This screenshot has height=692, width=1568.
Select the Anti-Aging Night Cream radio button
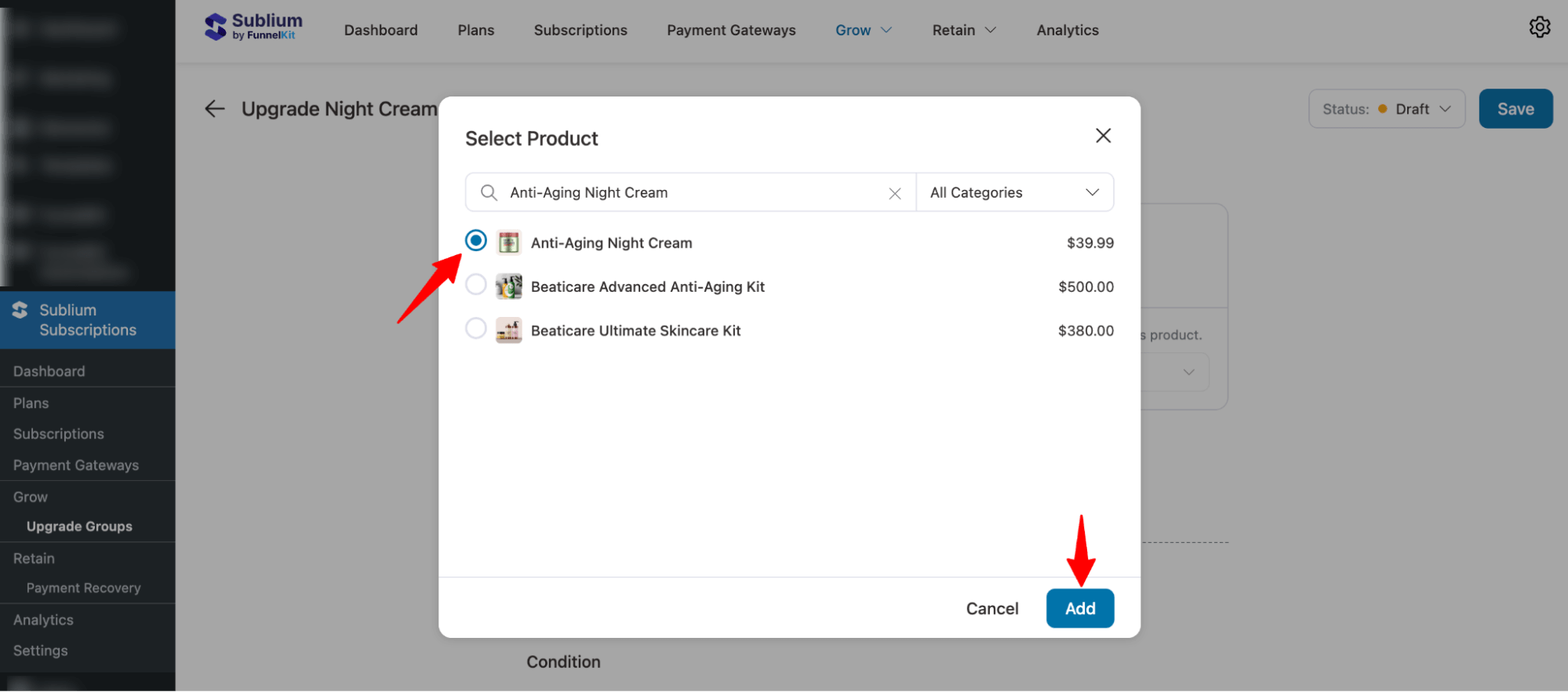(x=476, y=241)
